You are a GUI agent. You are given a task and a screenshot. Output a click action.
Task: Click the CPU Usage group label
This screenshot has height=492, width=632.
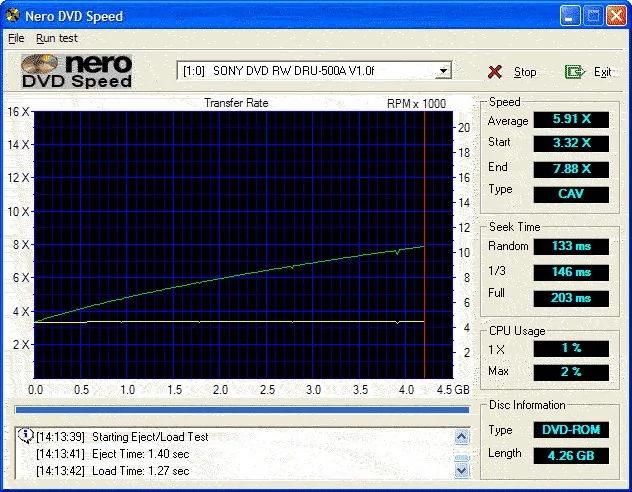517,331
